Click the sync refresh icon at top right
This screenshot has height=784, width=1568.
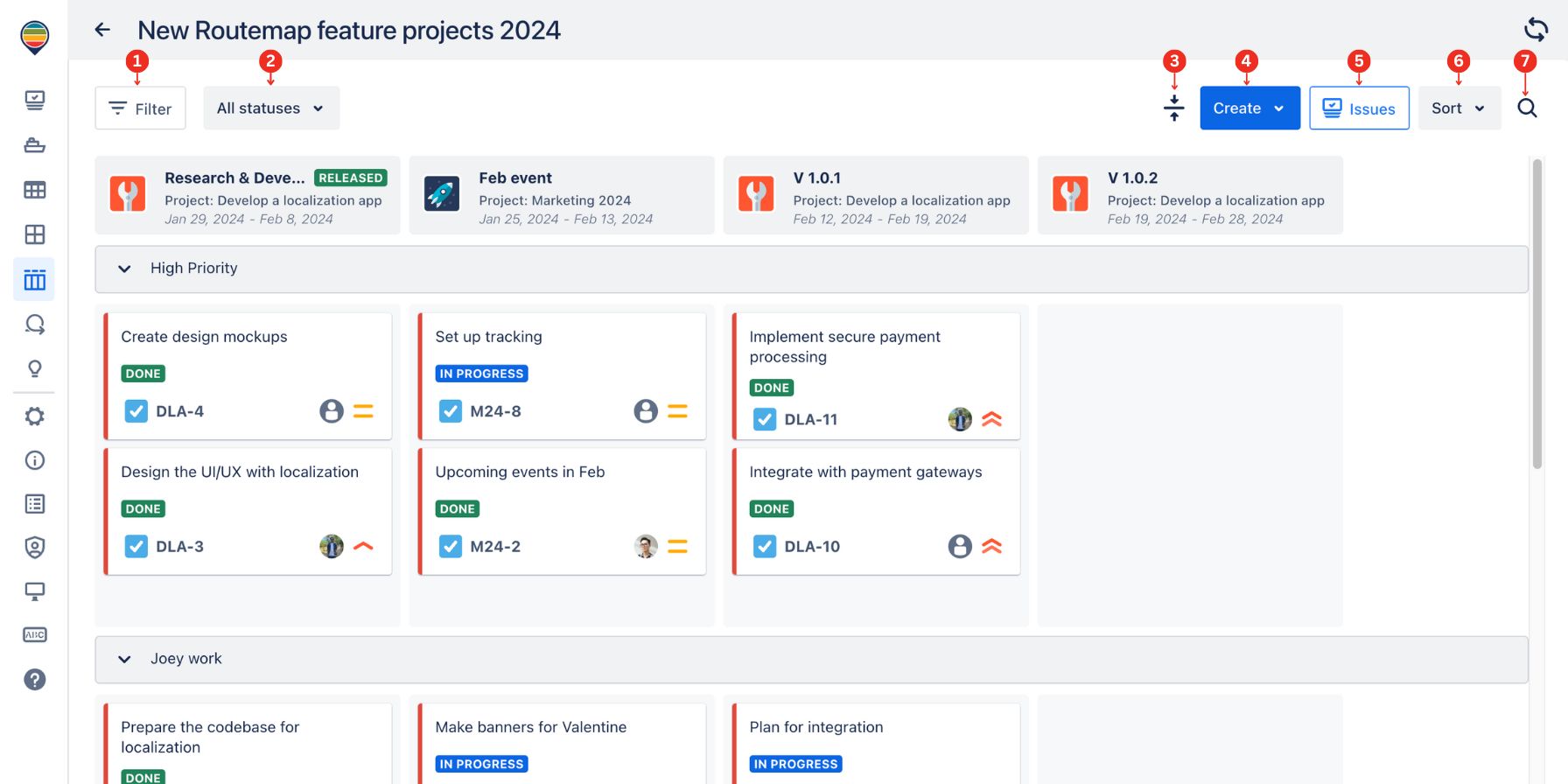tap(1536, 30)
